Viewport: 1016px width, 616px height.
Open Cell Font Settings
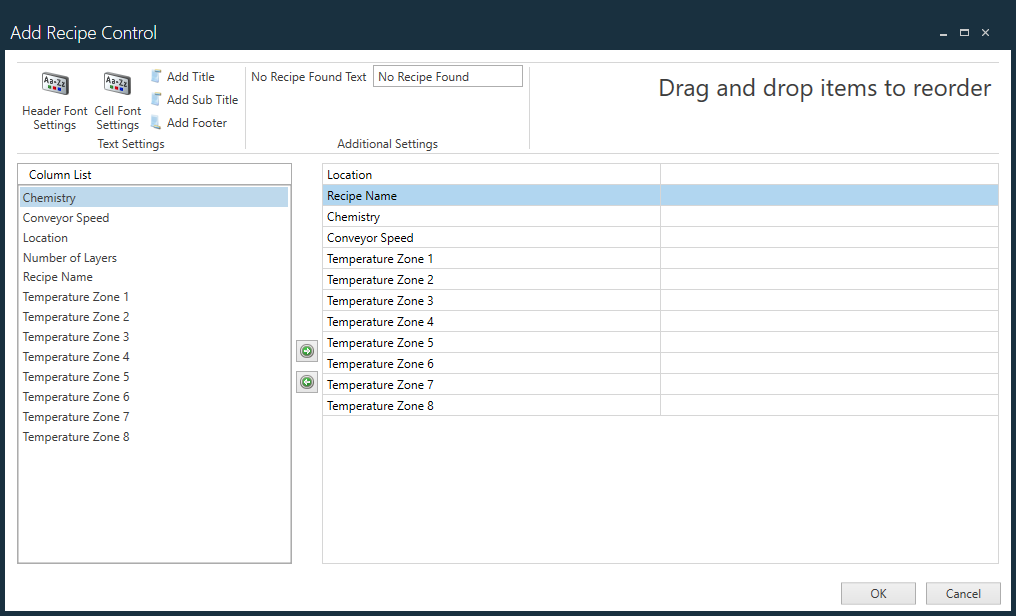pyautogui.click(x=117, y=100)
